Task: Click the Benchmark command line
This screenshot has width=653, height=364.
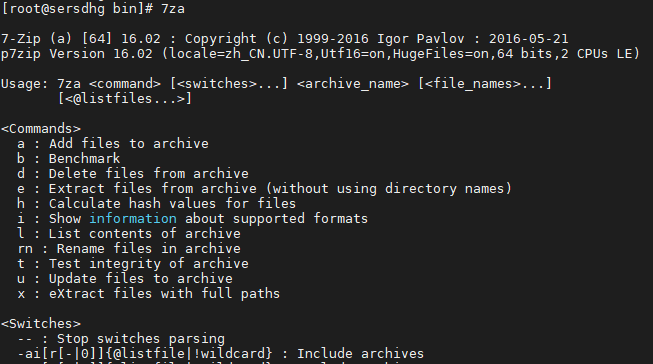Action: [69, 159]
